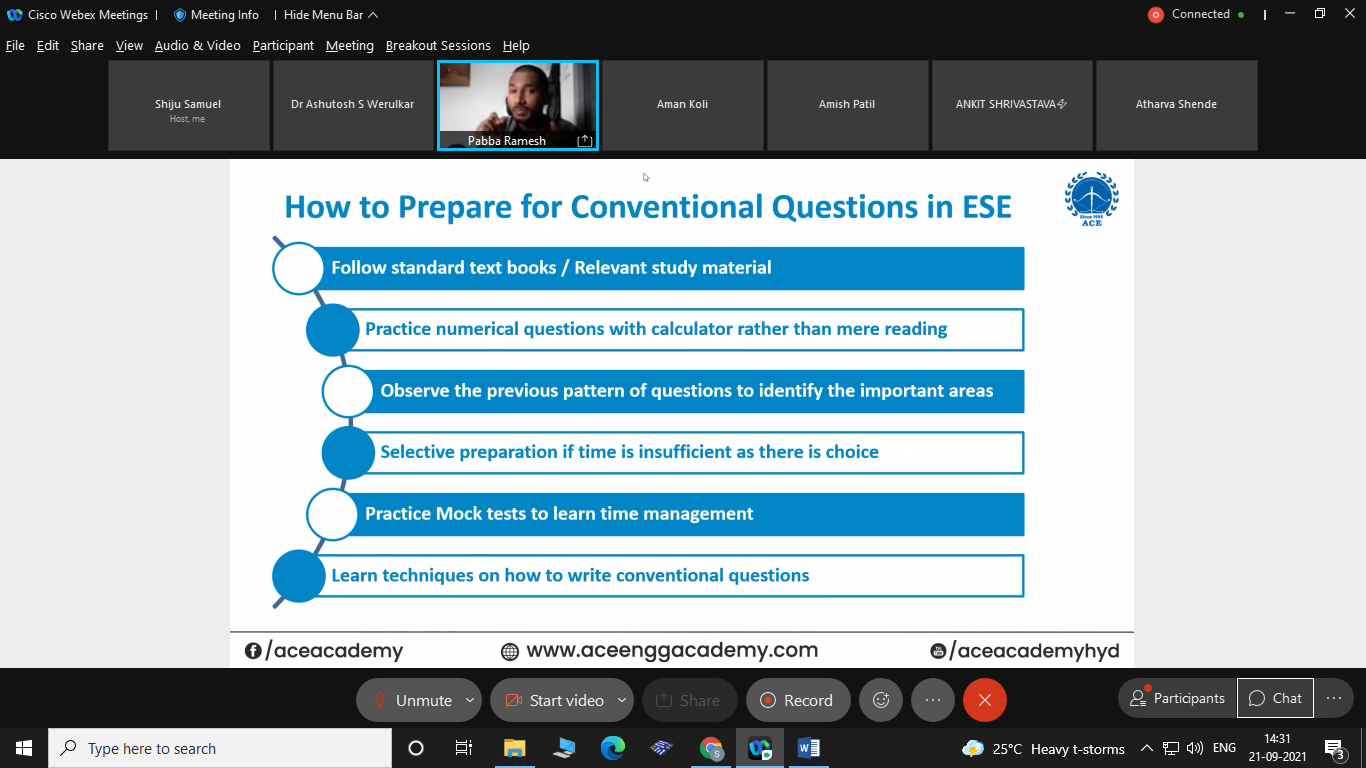The image size is (1366, 768).
Task: Click the 'Type here to search' box
Action: click(x=220, y=748)
